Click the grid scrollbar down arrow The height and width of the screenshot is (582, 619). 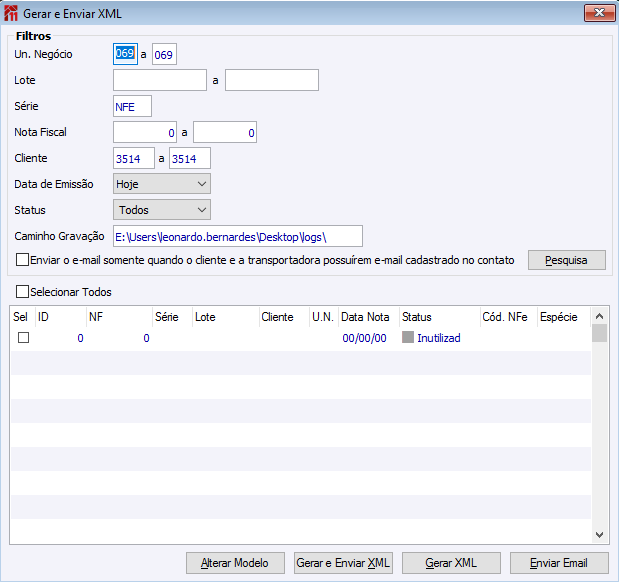pos(599,535)
